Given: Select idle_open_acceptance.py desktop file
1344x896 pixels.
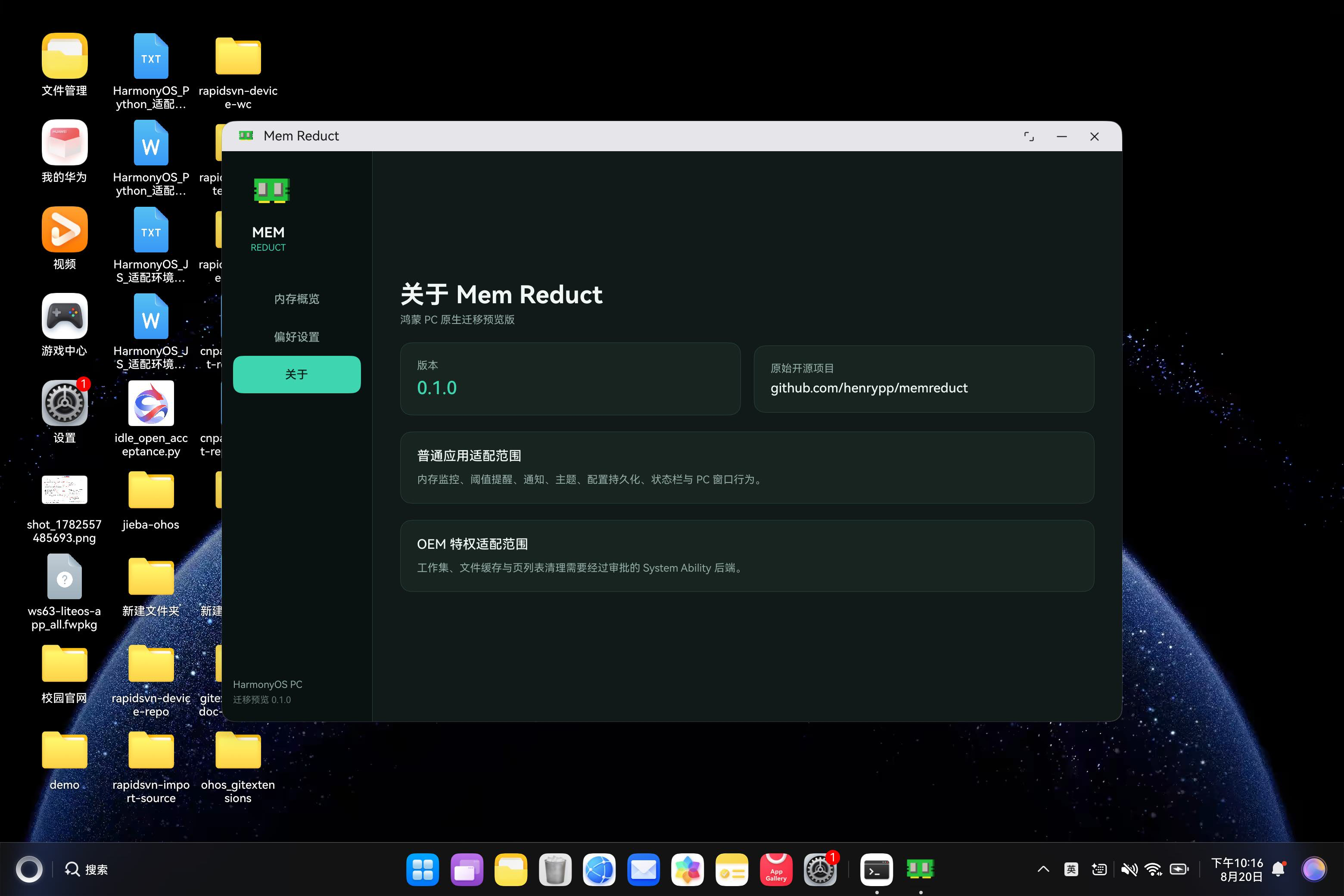Looking at the screenshot, I should [151, 403].
